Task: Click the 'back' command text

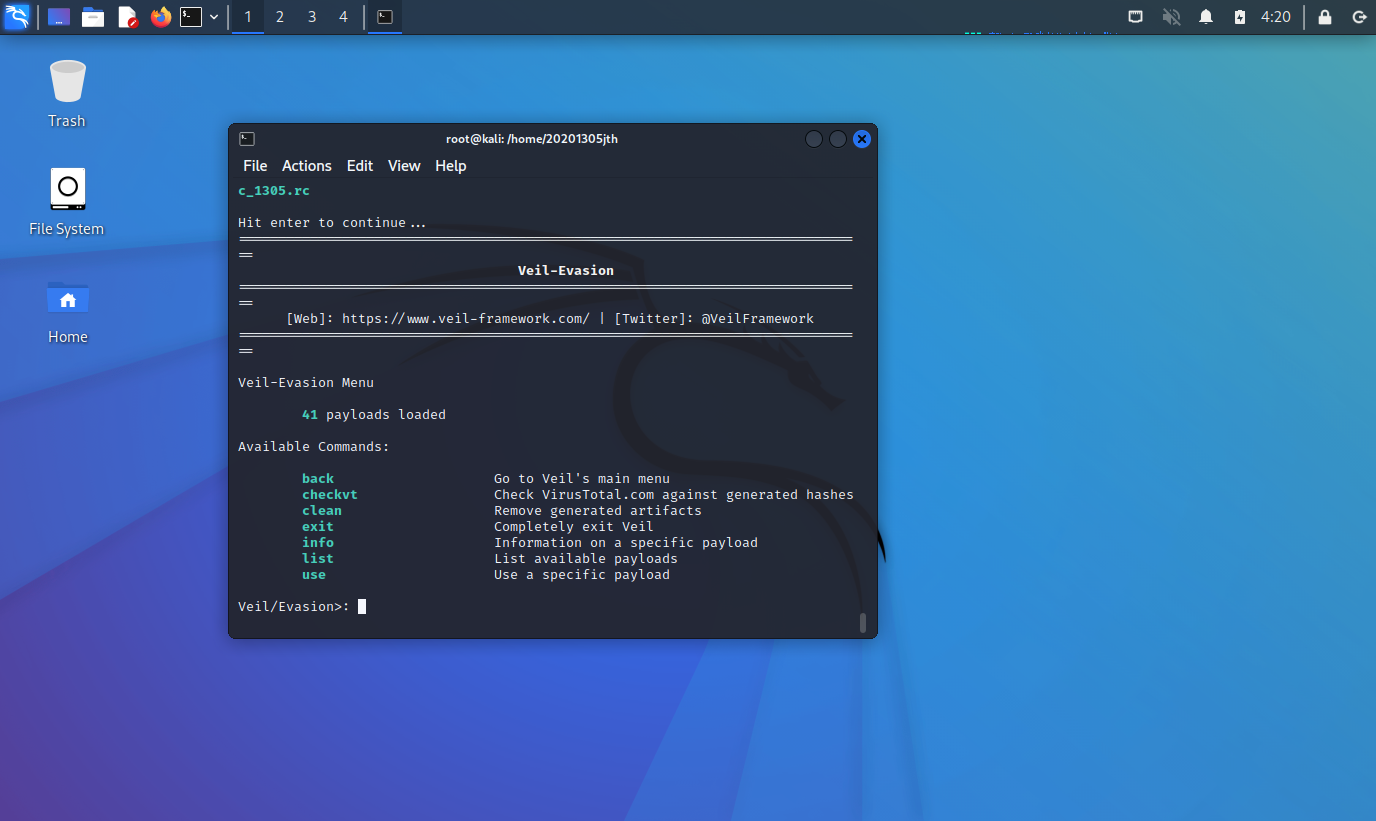Action: pos(318,479)
